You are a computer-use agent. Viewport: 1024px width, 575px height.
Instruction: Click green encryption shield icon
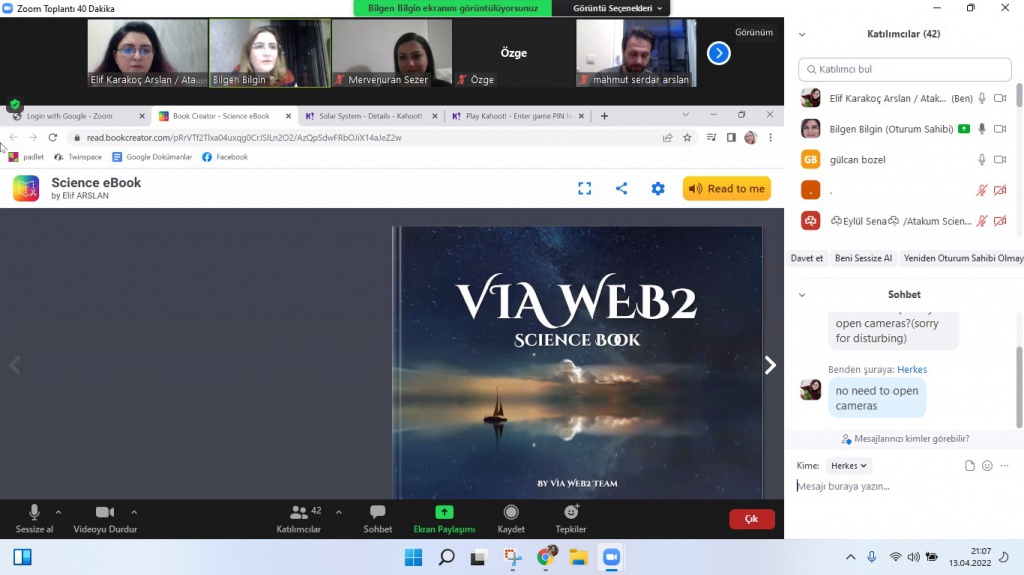pos(14,105)
